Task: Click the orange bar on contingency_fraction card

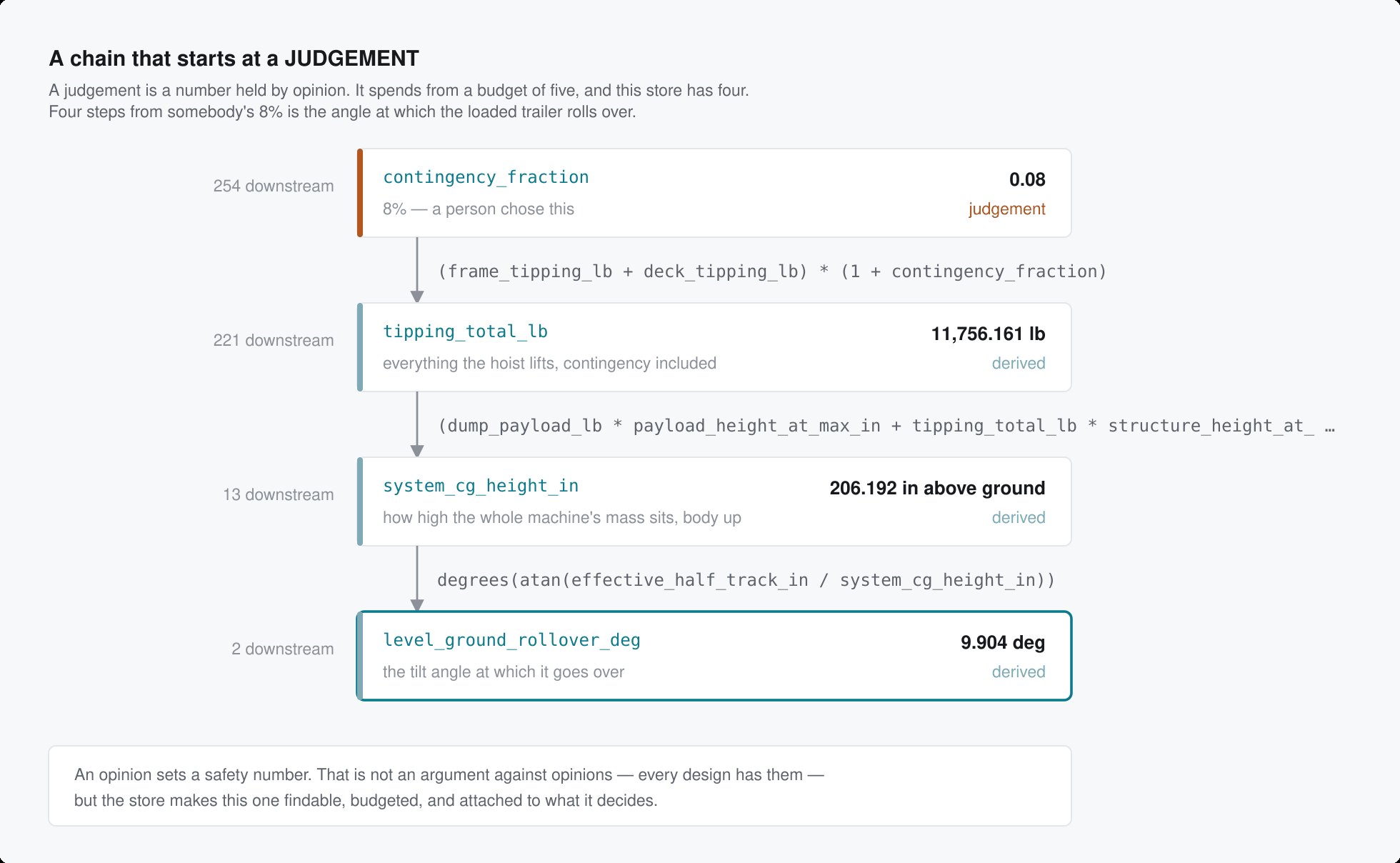Action: [360, 193]
